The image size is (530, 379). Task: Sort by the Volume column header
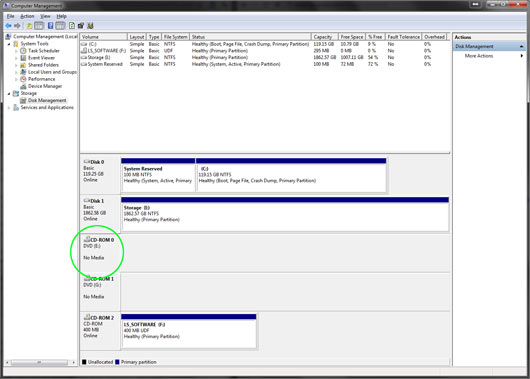point(104,37)
